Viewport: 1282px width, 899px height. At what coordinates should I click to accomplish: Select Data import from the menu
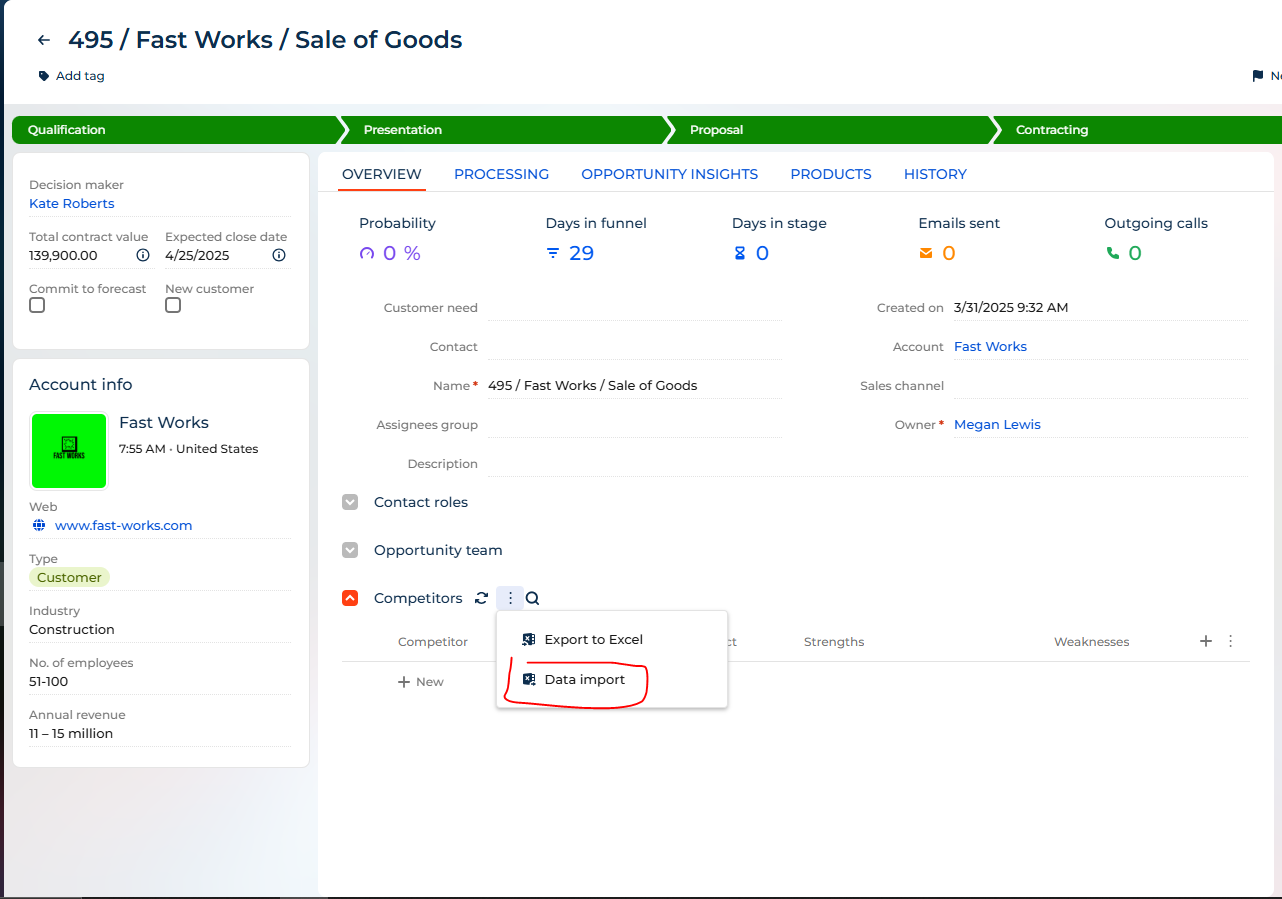612,679
